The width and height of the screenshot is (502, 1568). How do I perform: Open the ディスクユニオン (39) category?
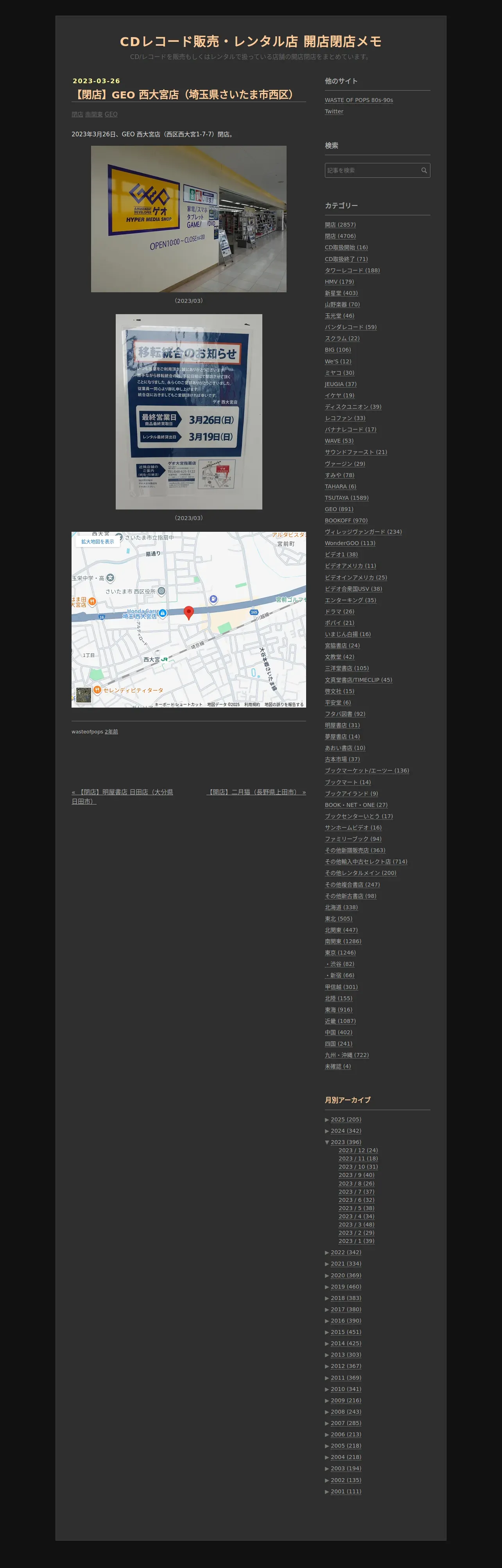pos(353,407)
